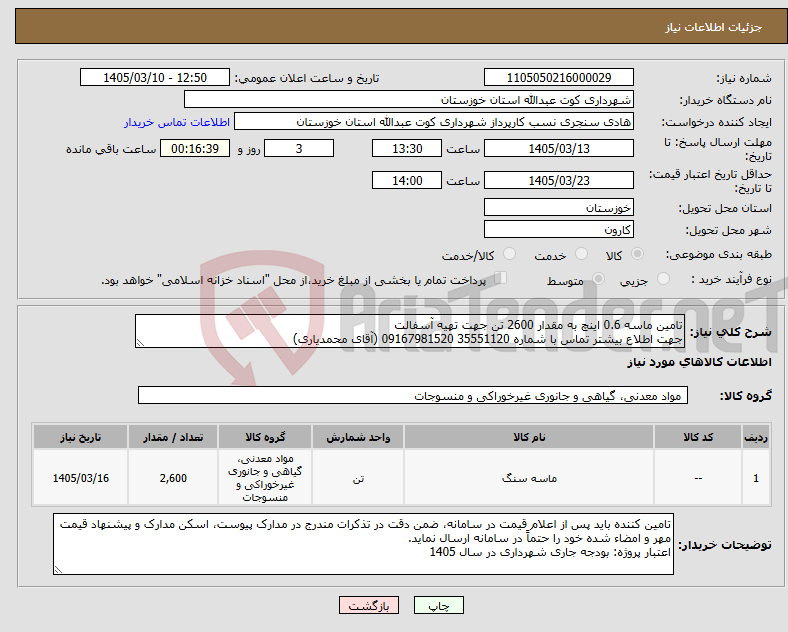Open the اطلاعات تماس خریدار link
This screenshot has width=788, height=632.
coord(177,122)
